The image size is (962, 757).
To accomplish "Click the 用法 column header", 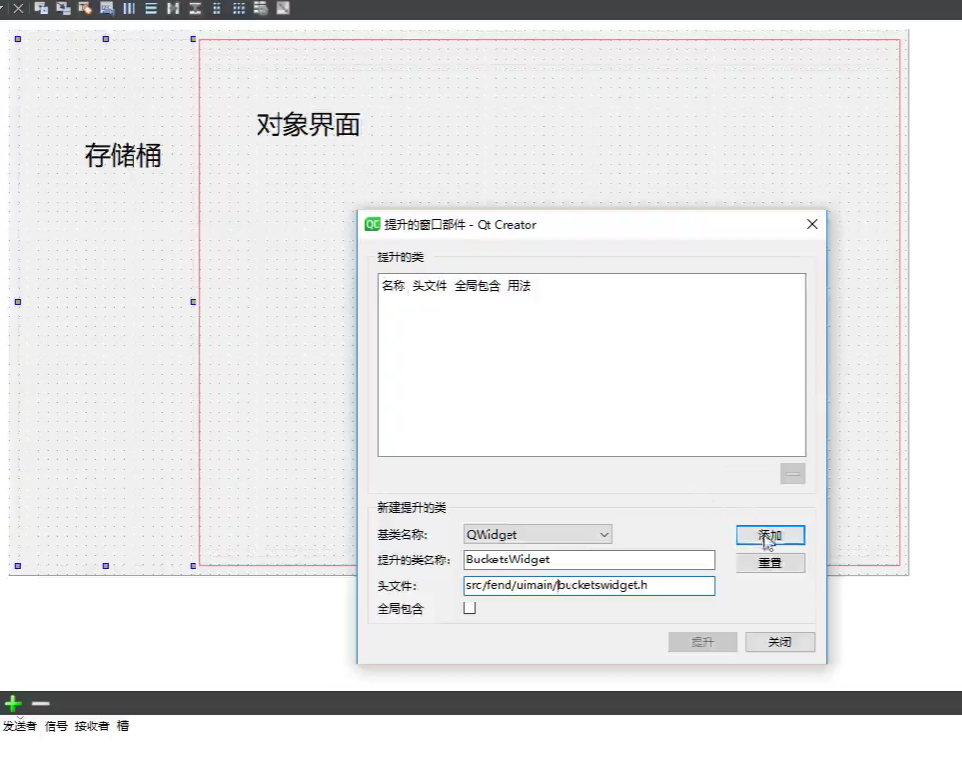I will 519,286.
